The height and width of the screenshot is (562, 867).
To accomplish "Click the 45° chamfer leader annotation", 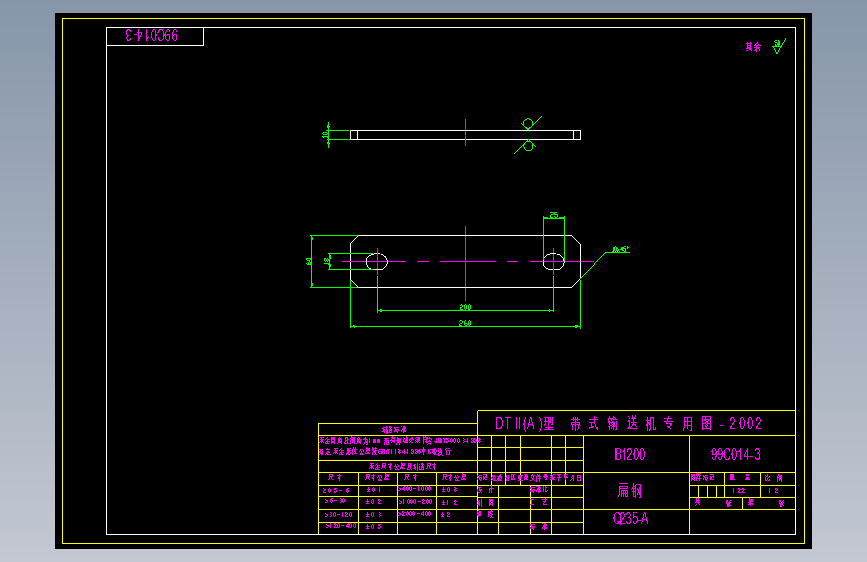I will [x=620, y=249].
